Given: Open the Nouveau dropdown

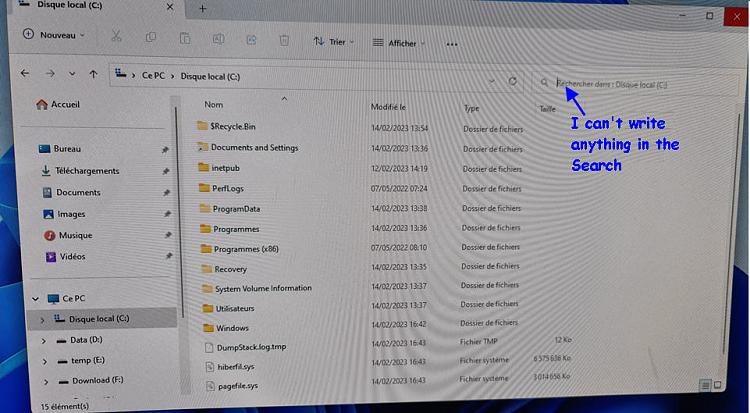Looking at the screenshot, I should (x=54, y=35).
